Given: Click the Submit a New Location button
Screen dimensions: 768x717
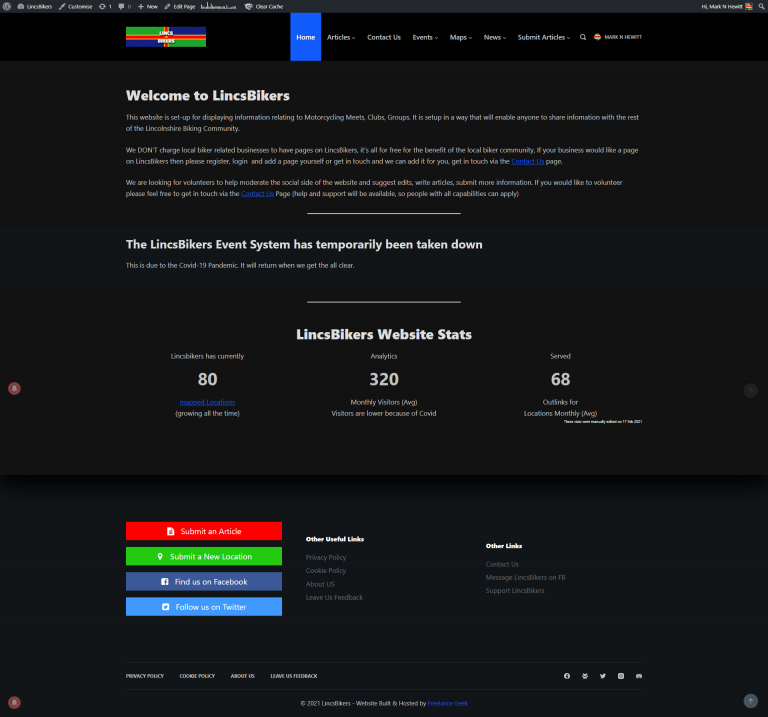Looking at the screenshot, I should 204,556.
